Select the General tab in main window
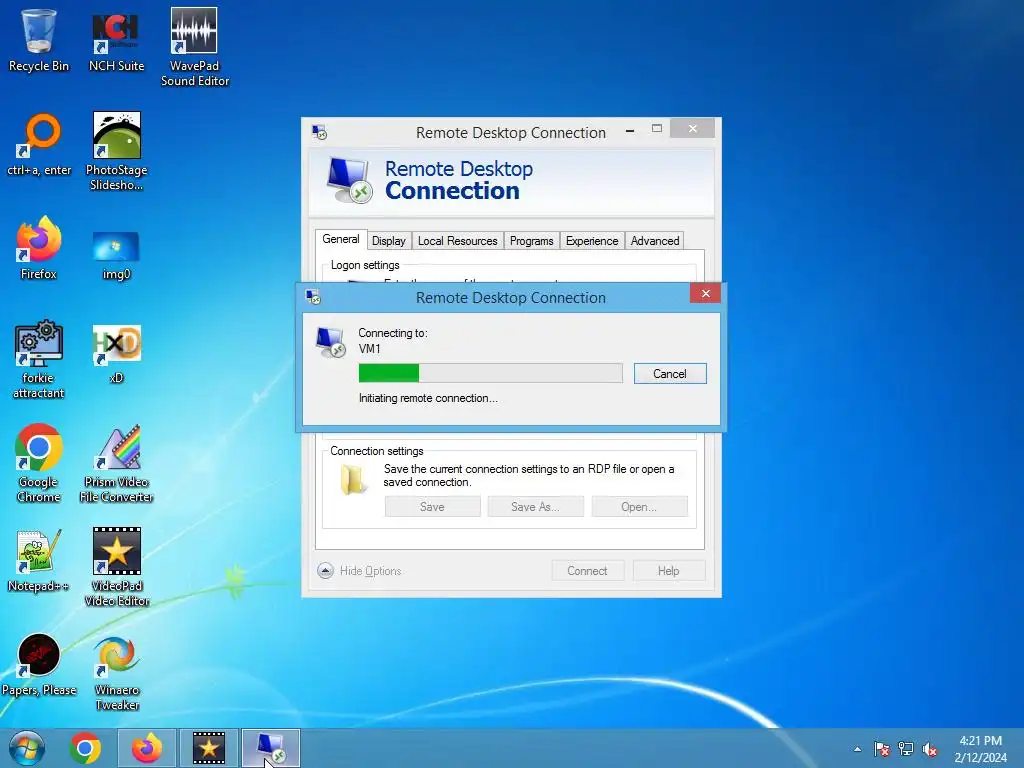This screenshot has height=768, width=1024. (x=341, y=239)
